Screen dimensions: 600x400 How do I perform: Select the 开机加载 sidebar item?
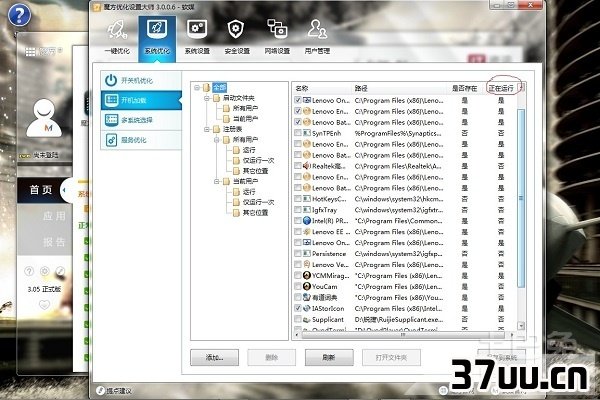pyautogui.click(x=141, y=100)
